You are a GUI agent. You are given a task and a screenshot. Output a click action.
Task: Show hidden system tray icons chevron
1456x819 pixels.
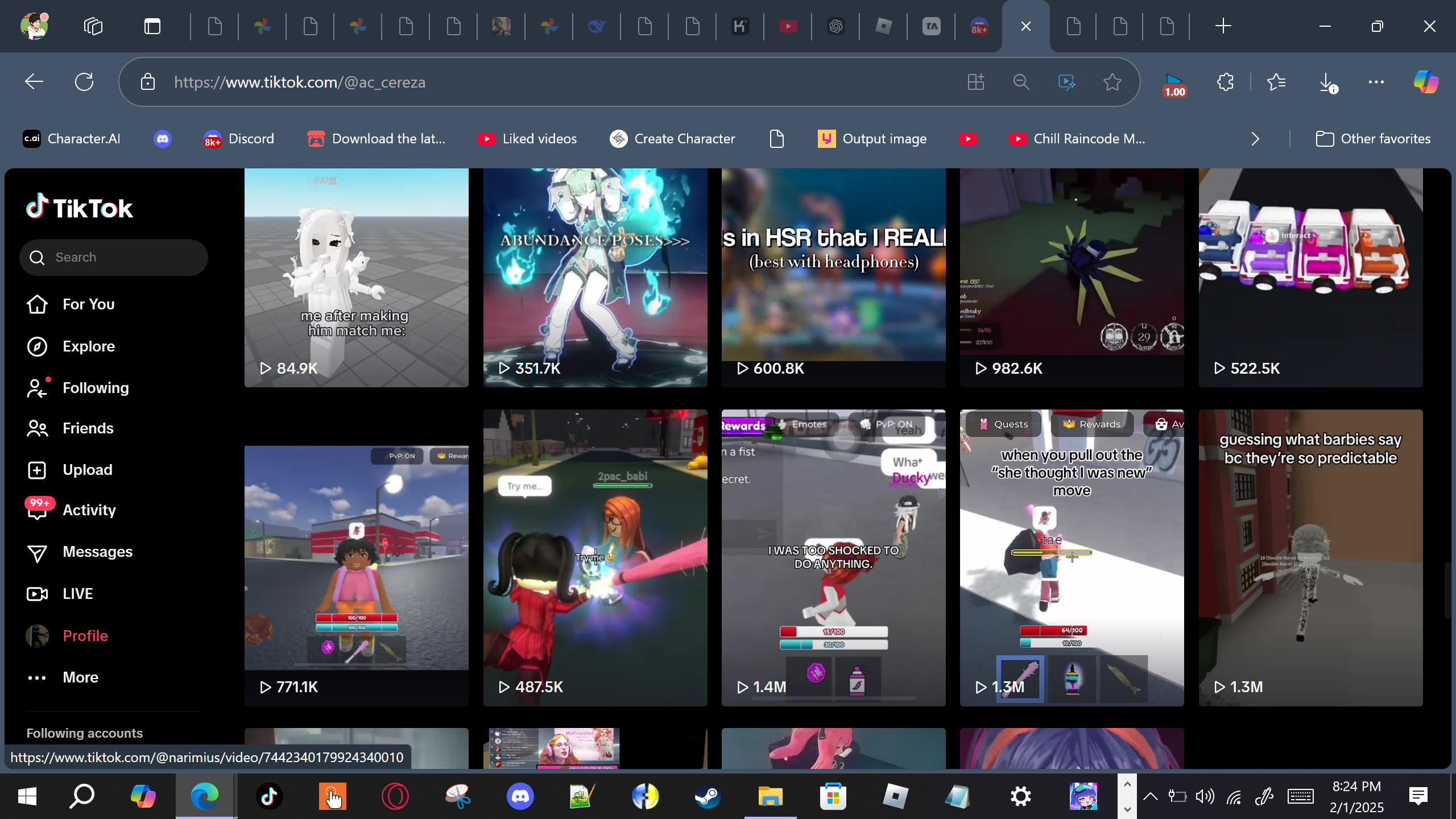1150,796
